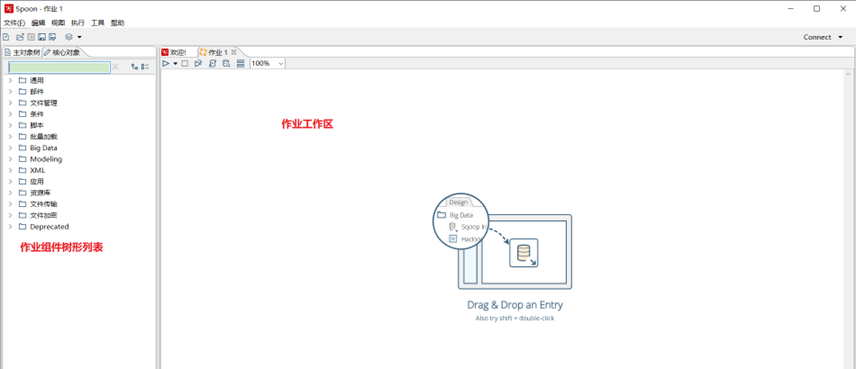Open the Connect dropdown
This screenshot has width=856, height=369.
(823, 37)
